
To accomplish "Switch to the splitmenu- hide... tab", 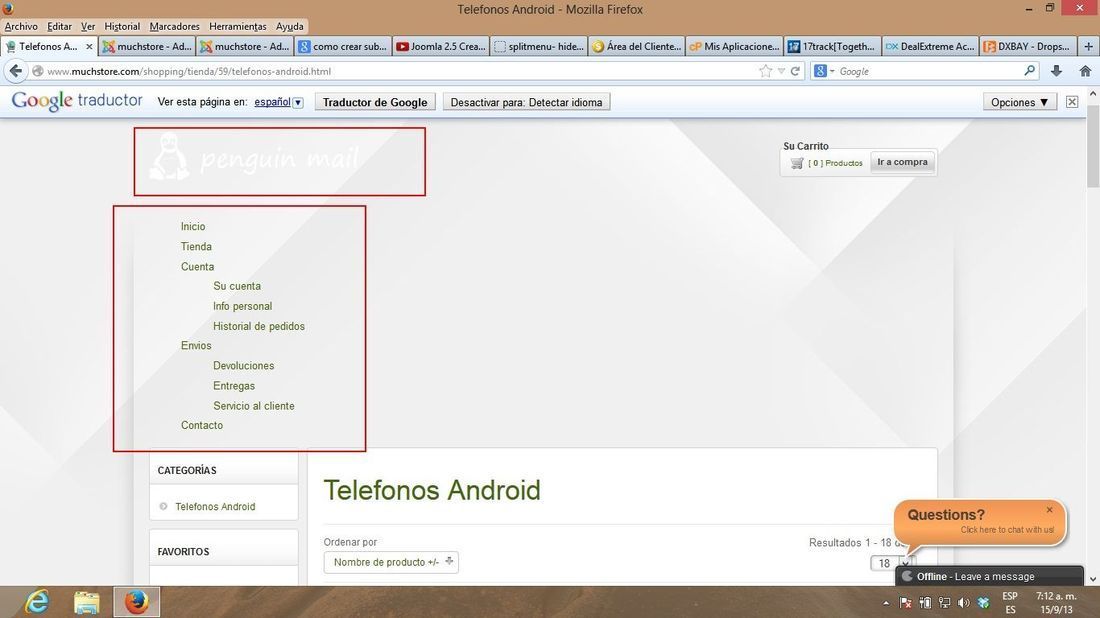I will pyautogui.click(x=539, y=46).
